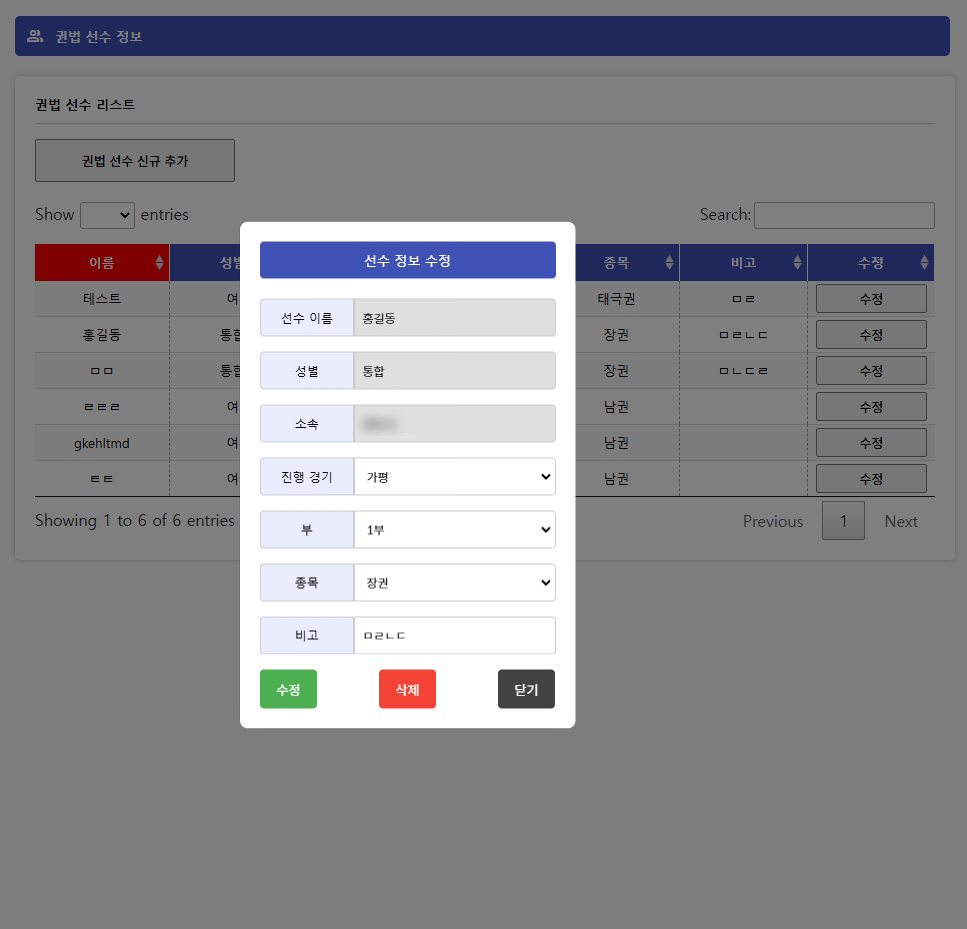Select page 1 in pagination
This screenshot has height=929, width=967.
(x=843, y=521)
